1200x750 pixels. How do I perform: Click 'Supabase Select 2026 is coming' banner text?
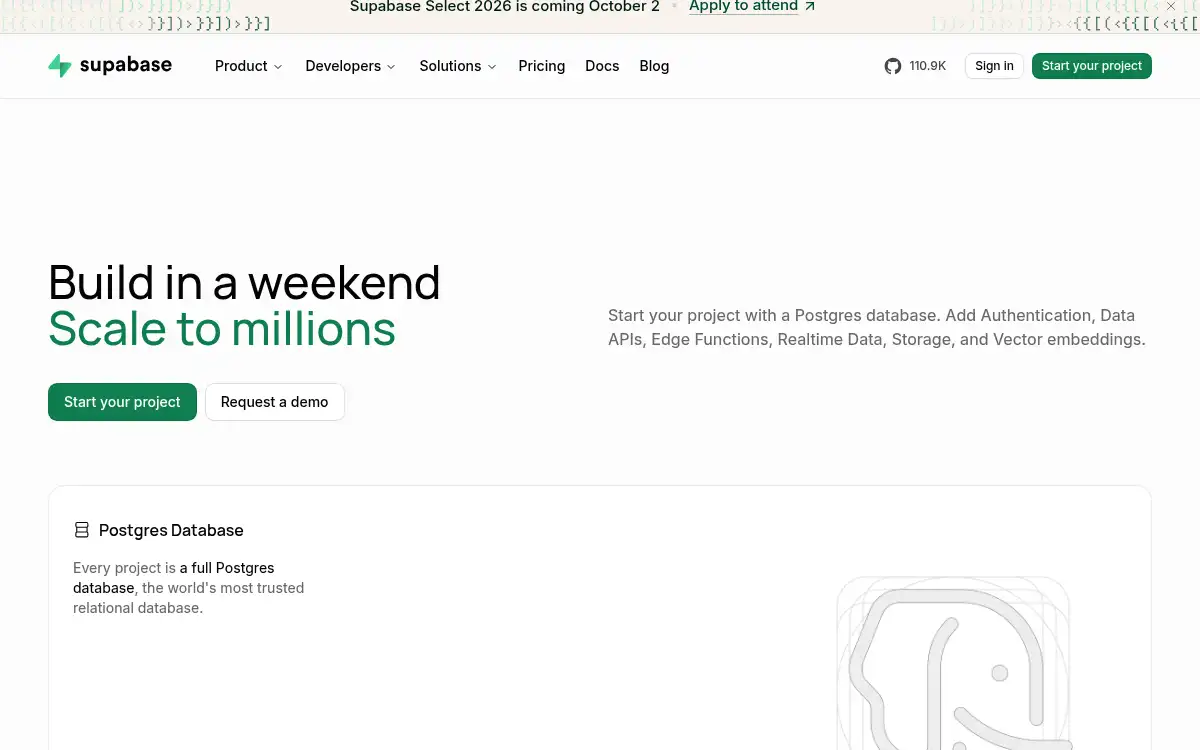pos(505,6)
